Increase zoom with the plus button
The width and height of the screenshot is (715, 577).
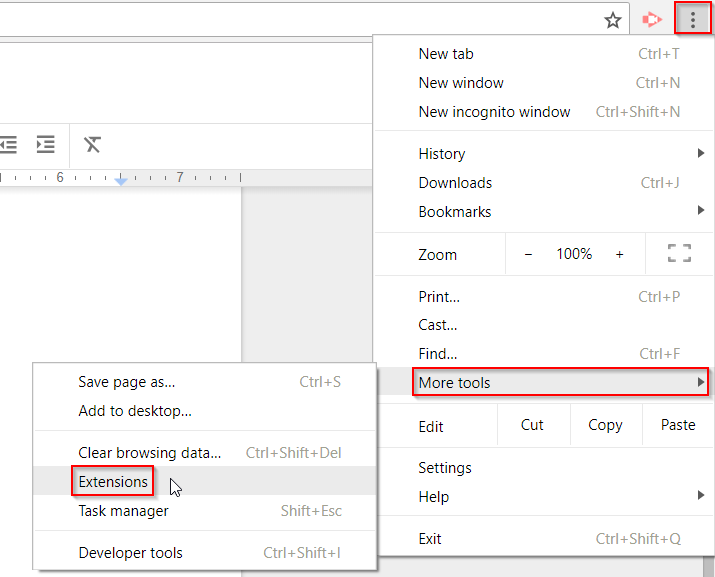point(619,255)
